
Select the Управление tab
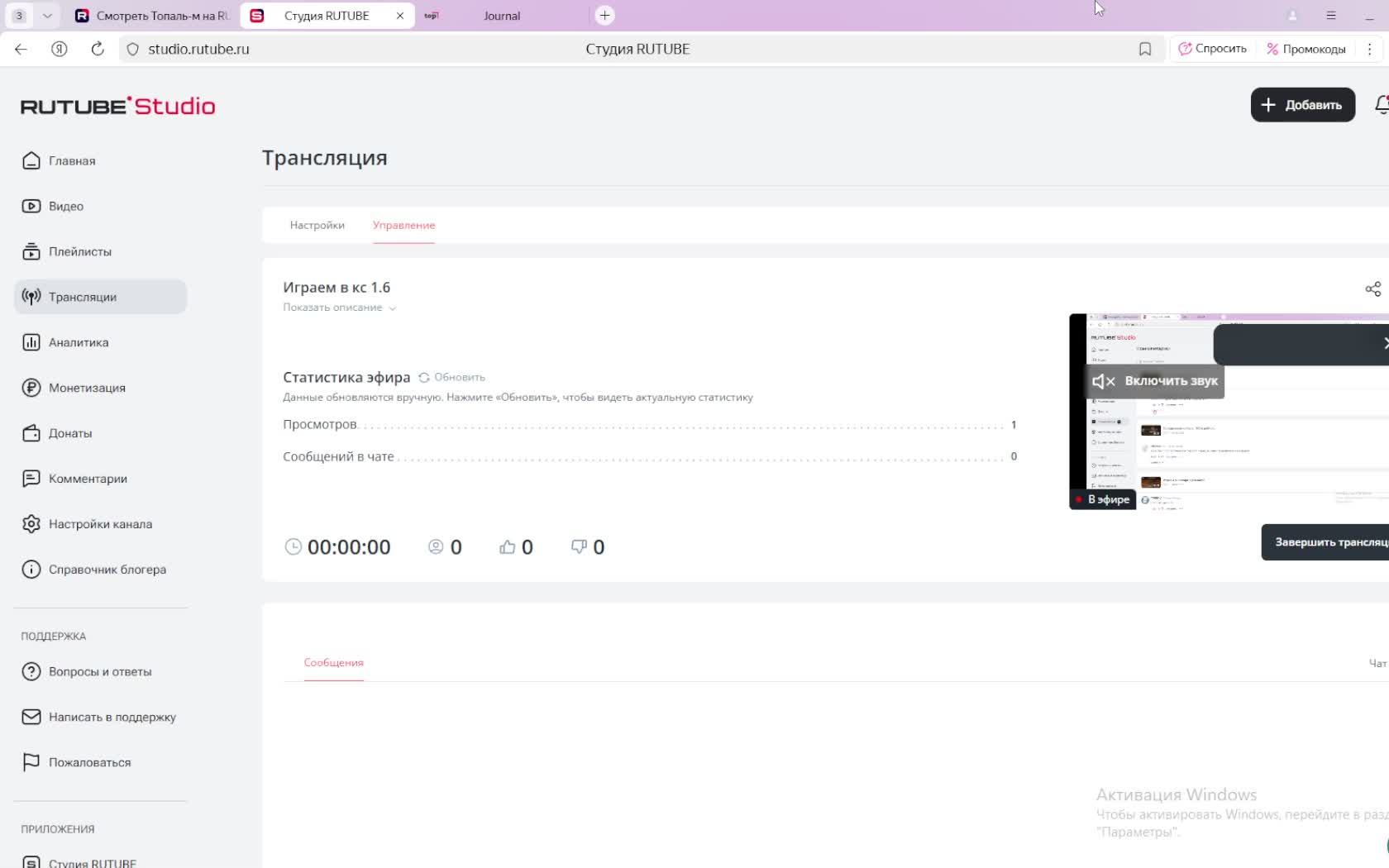(403, 225)
